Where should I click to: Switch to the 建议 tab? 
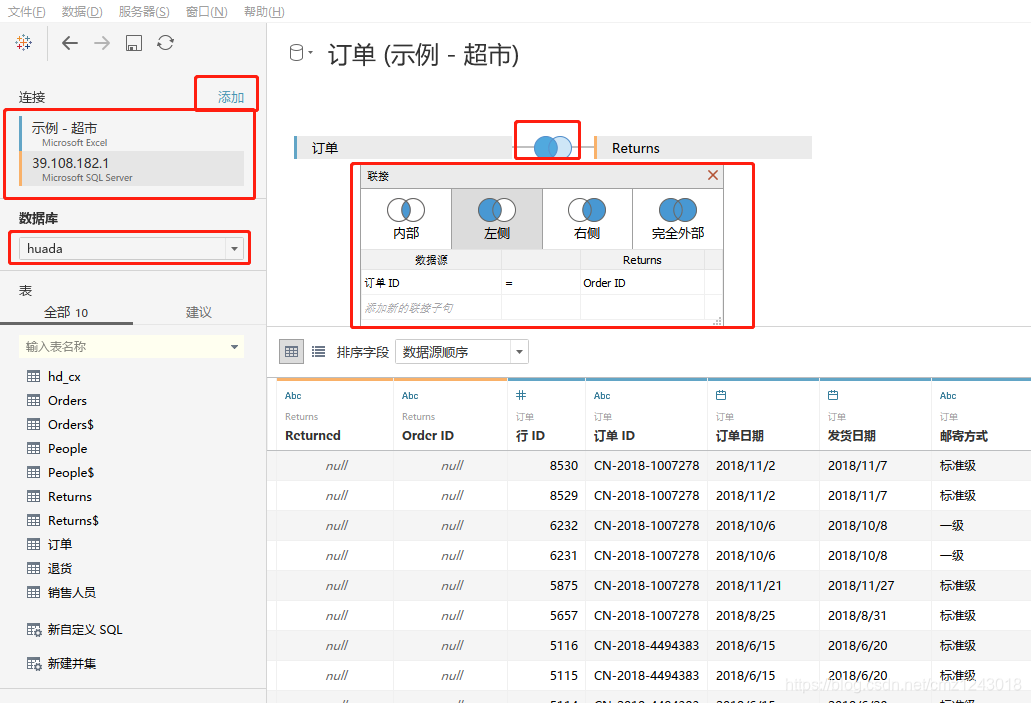click(199, 312)
